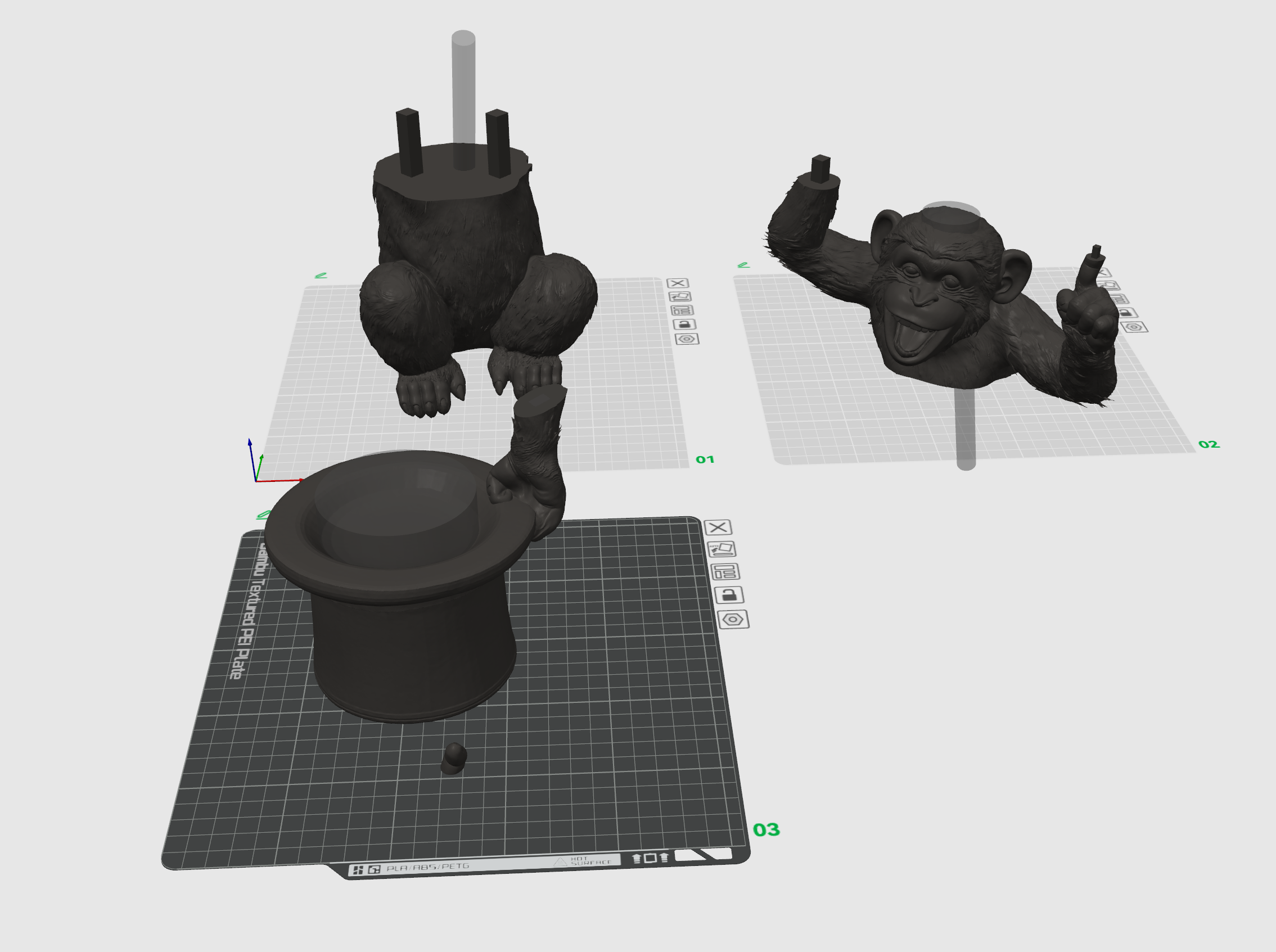Screen dimensions: 1276x952
Task: Edit plate 02 name with pencil icon
Action: (743, 265)
